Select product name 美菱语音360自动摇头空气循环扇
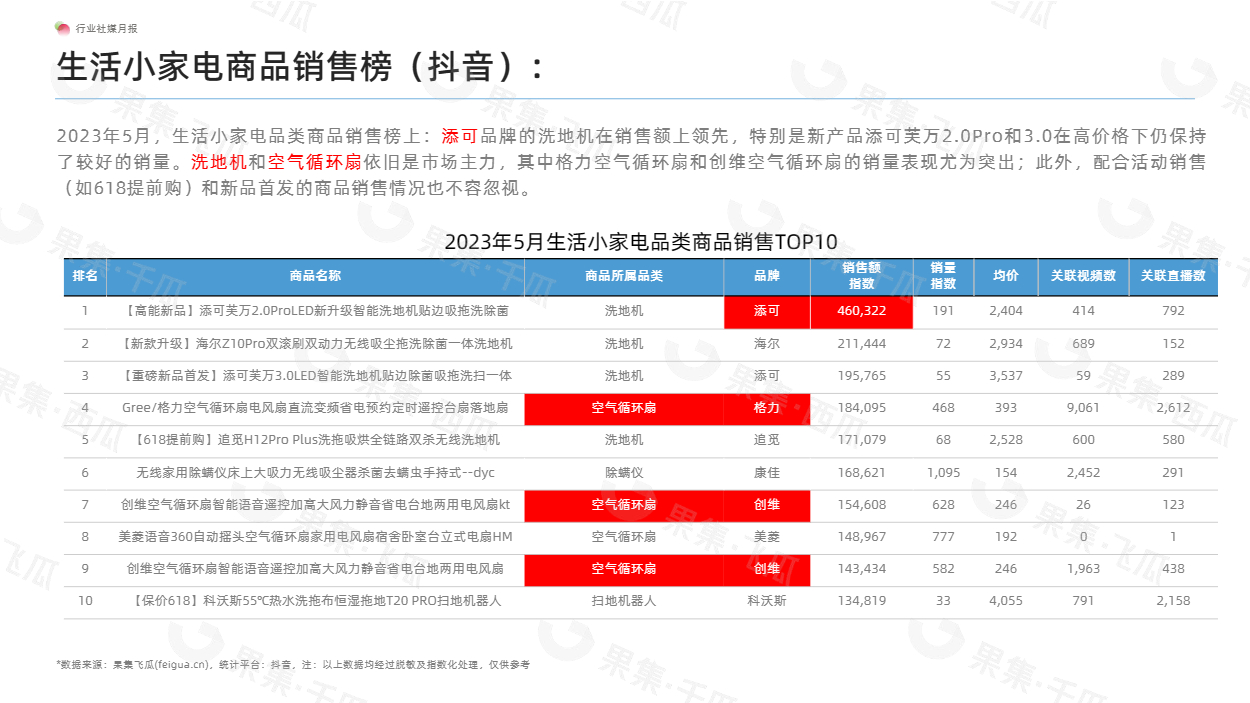1250x703 pixels. click(x=315, y=536)
